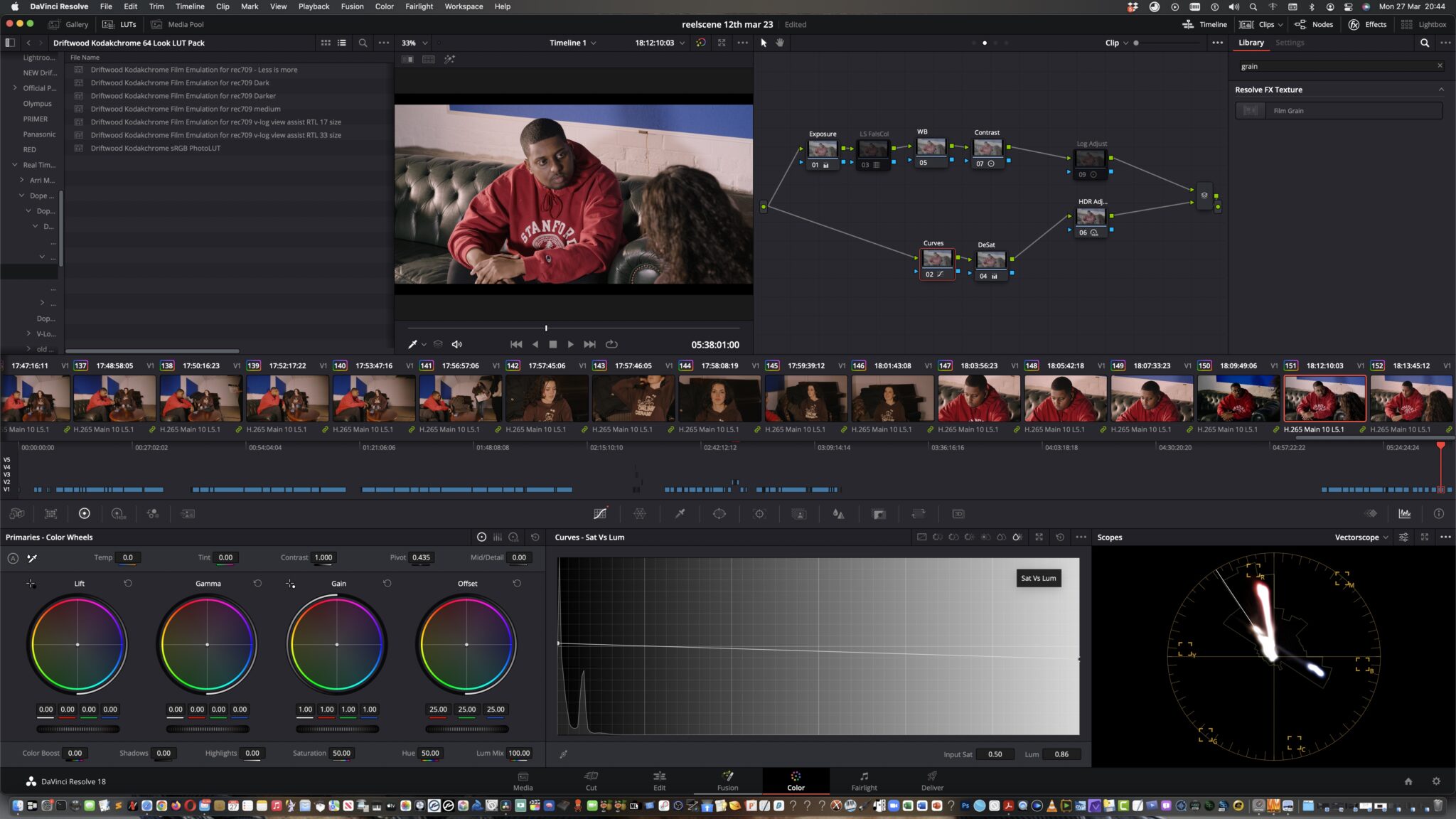Open the HDR wheels palette

point(118,513)
